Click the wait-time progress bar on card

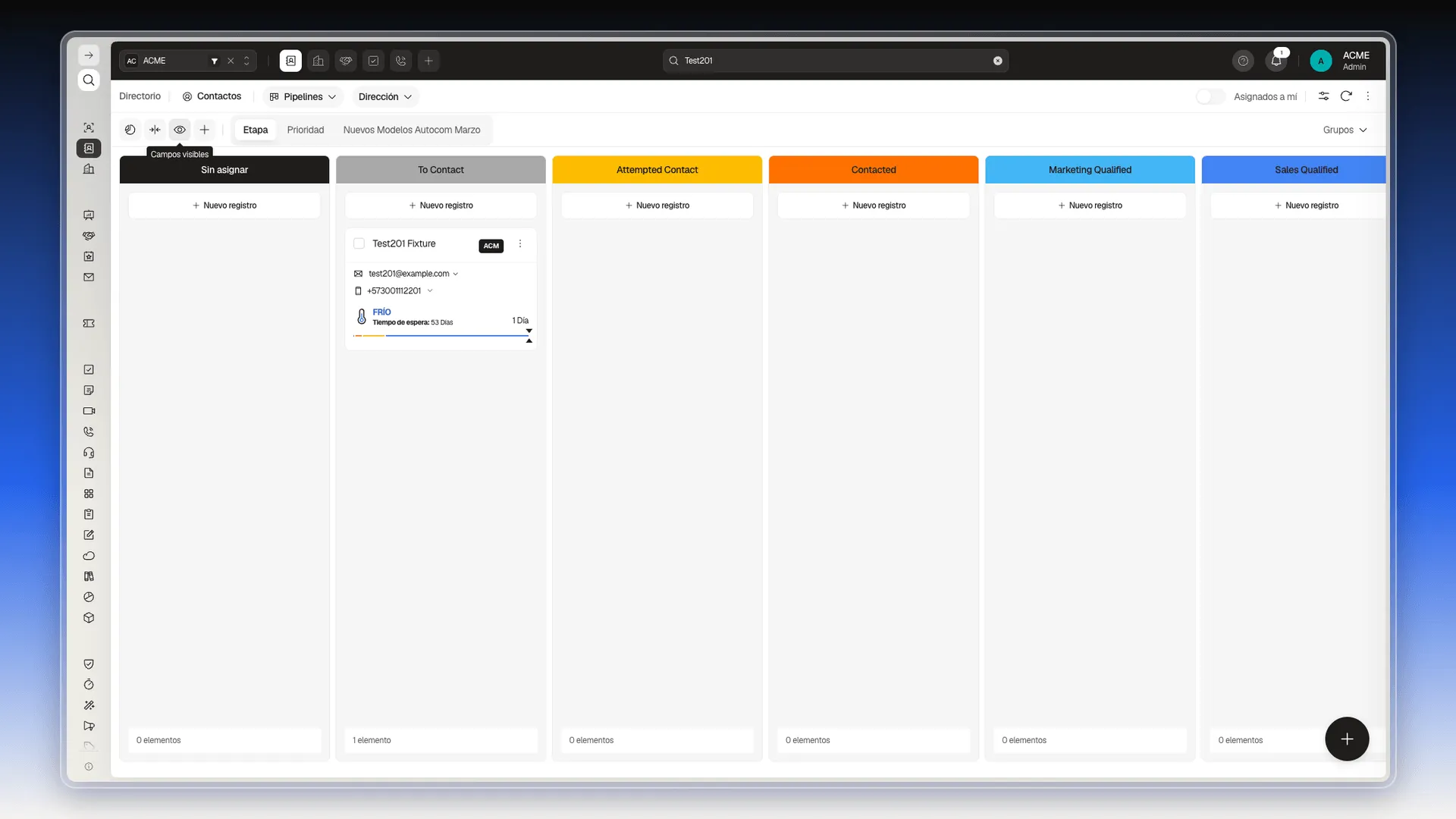click(442, 335)
